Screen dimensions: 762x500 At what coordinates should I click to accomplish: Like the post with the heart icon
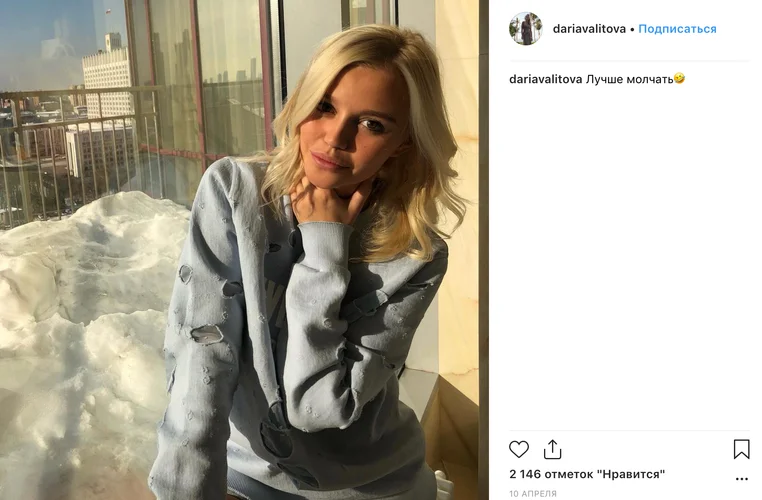click(x=519, y=449)
